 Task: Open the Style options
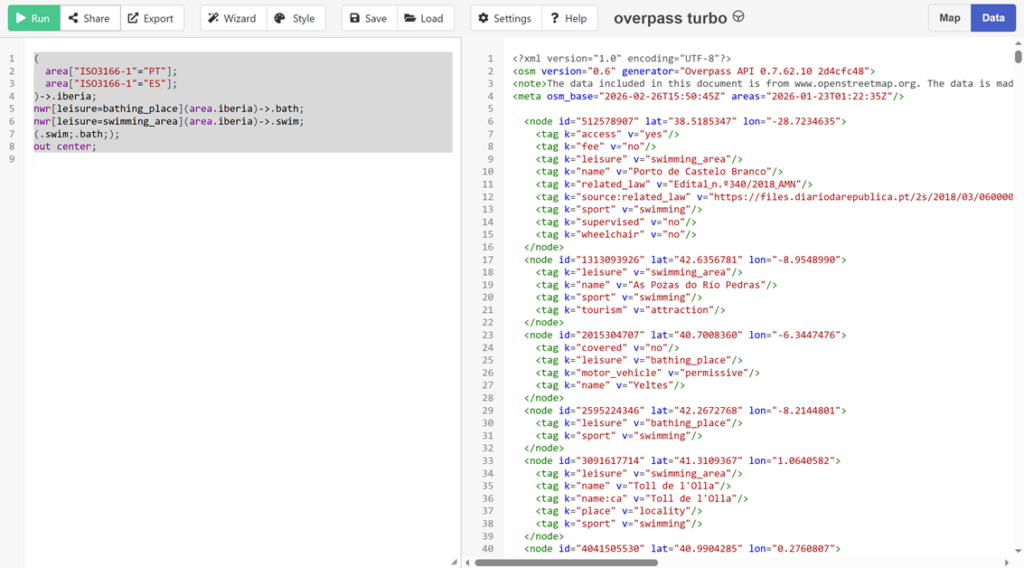click(x=295, y=18)
